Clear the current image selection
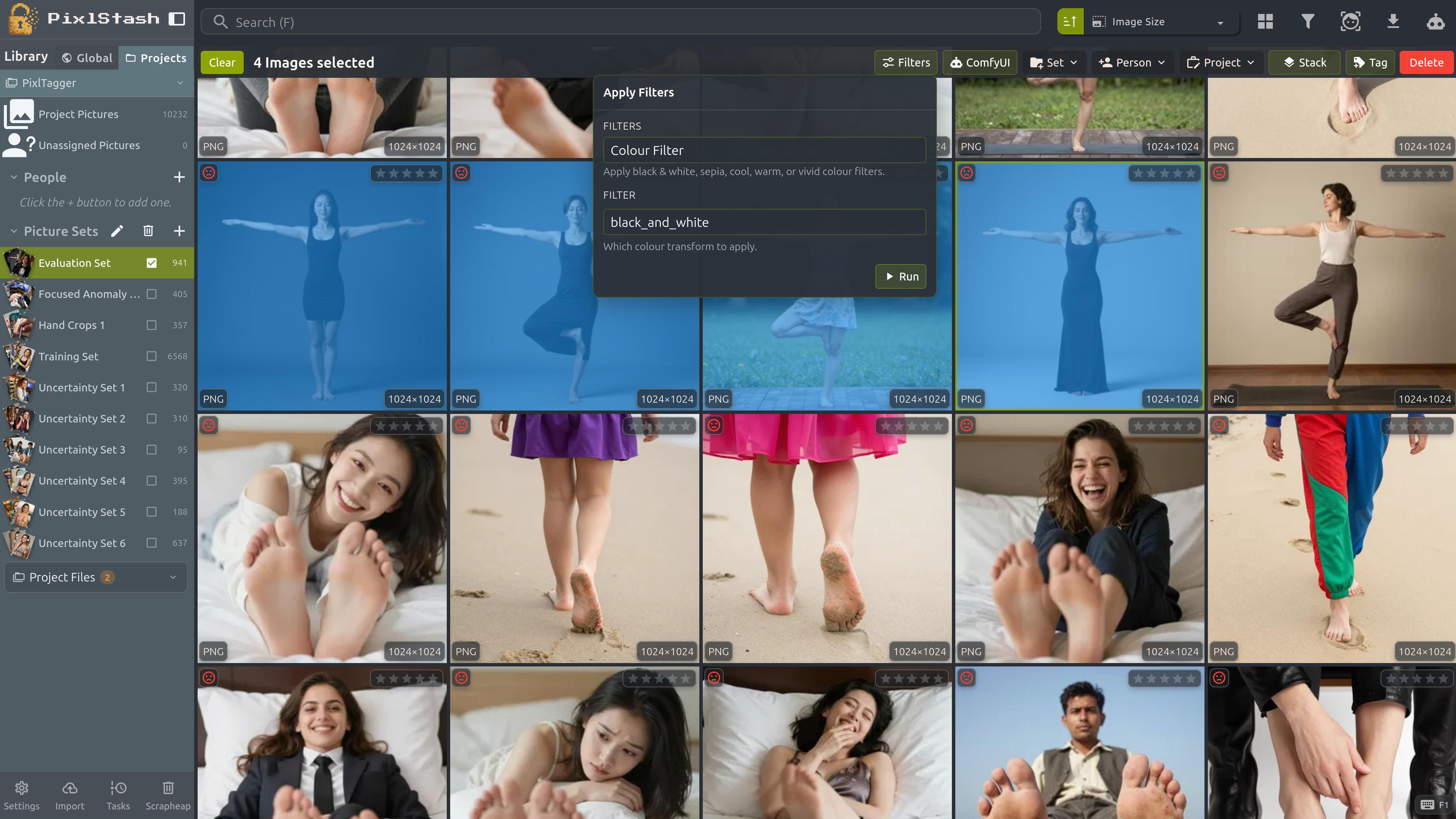This screenshot has height=819, width=1456. click(x=222, y=62)
